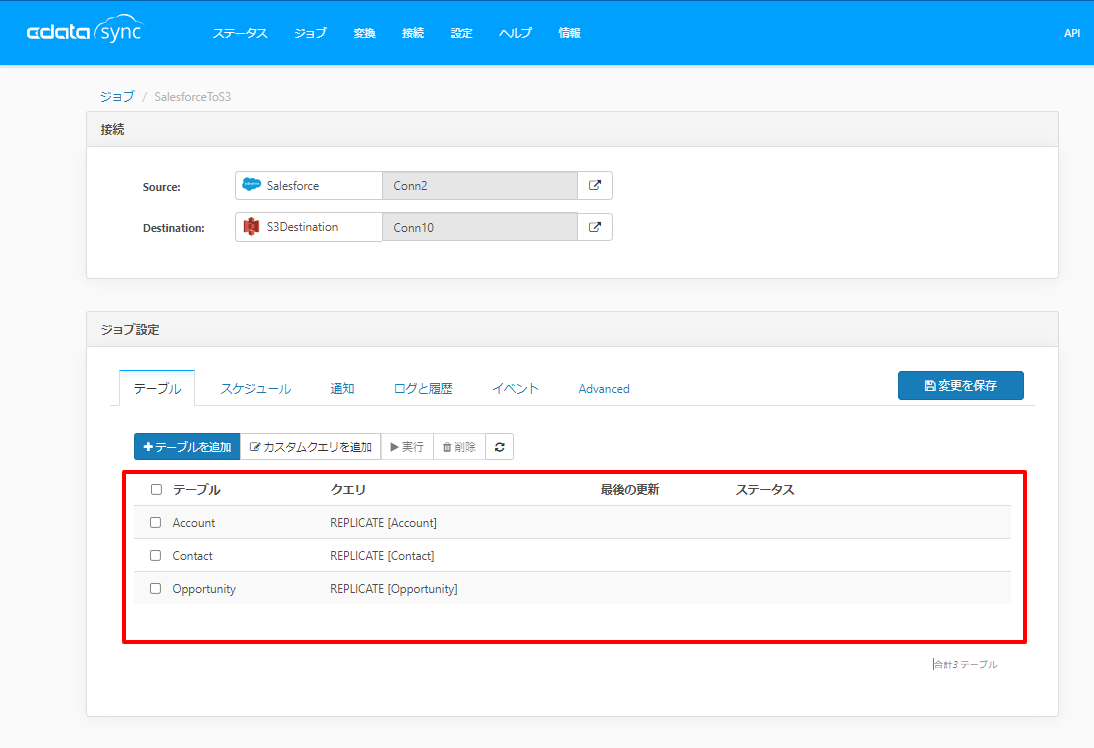Check the Account table checkbox

[x=156, y=523]
